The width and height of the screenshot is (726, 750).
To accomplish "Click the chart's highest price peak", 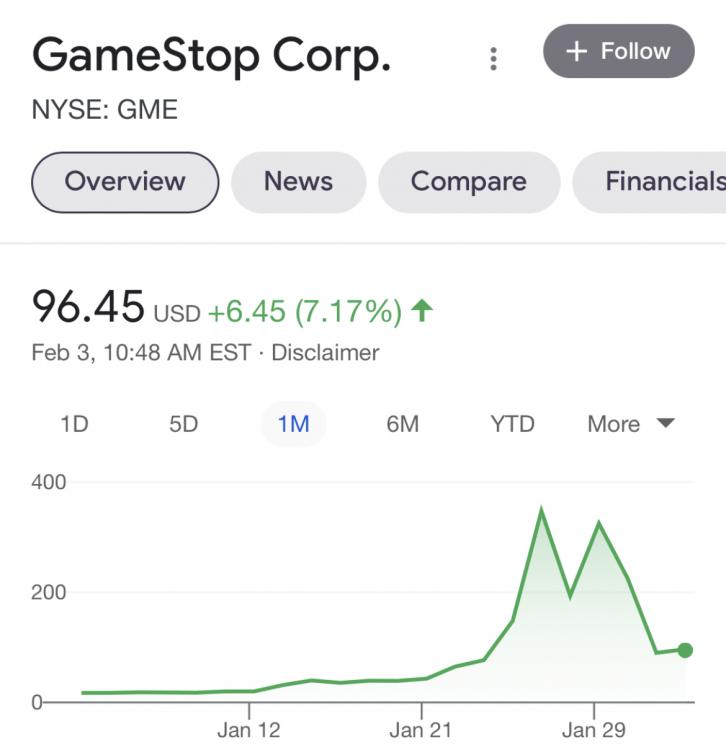I will pyautogui.click(x=541, y=512).
